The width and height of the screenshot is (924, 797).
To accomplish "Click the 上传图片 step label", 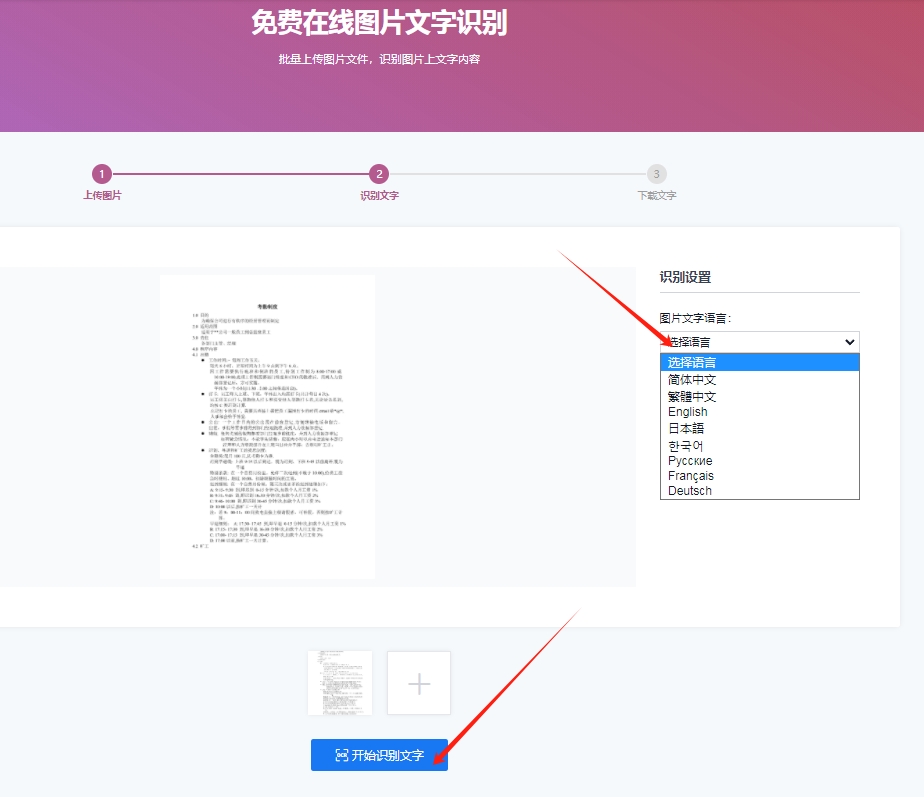I will tap(102, 195).
